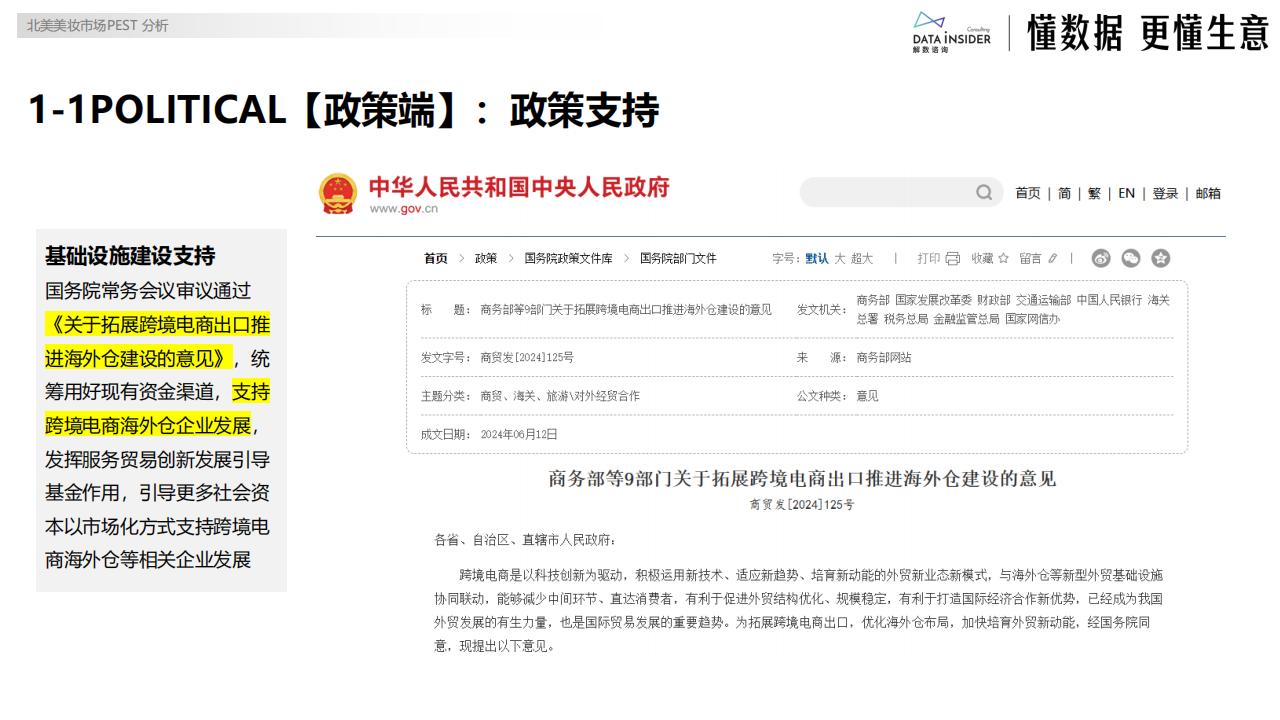Click the QQ Zone star share icon
Image resolution: width=1280 pixels, height=720 pixels.
[1161, 259]
